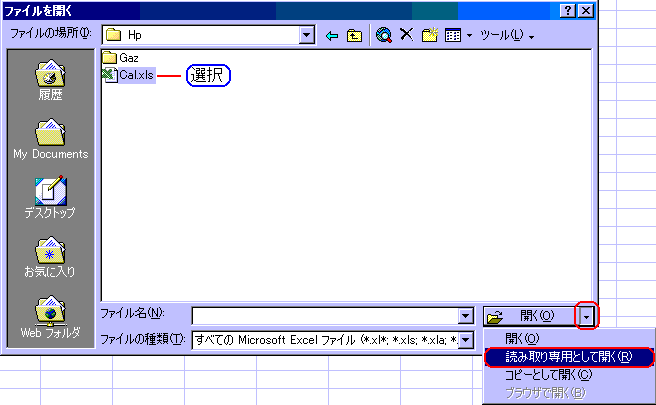Create a new folder using toolbar icon
The width and height of the screenshot is (656, 405).
[430, 36]
